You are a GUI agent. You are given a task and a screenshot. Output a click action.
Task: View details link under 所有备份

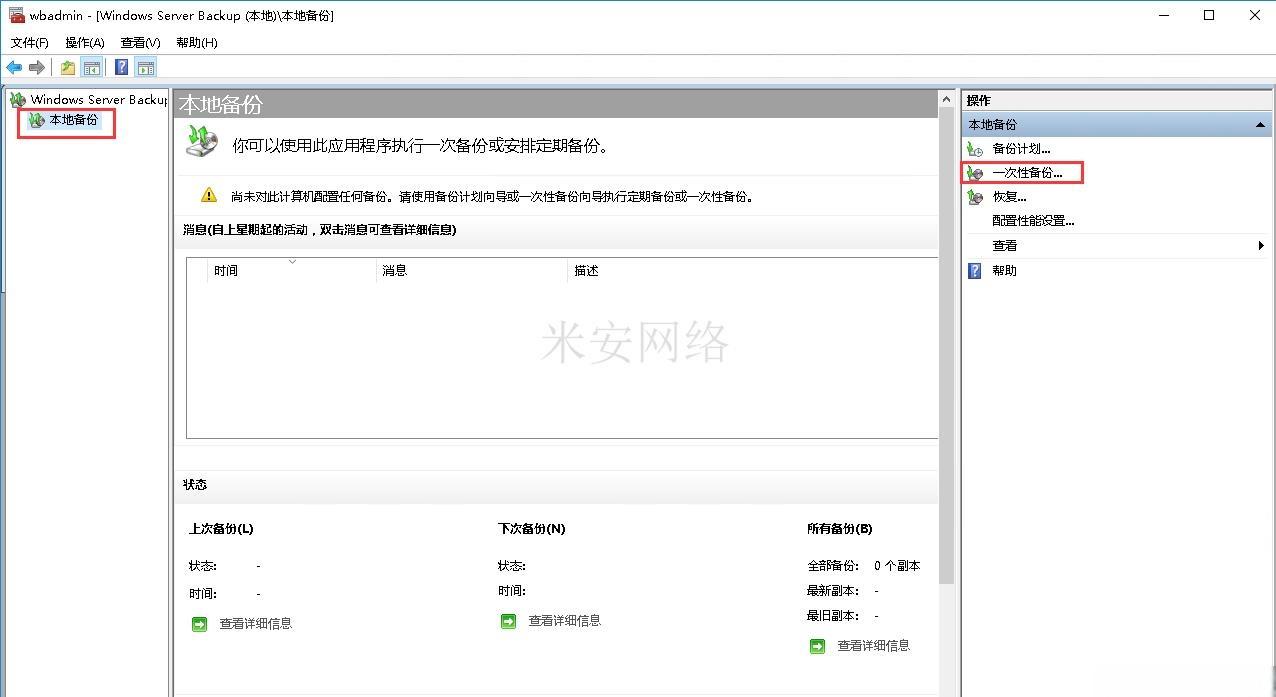pyautogui.click(x=874, y=646)
